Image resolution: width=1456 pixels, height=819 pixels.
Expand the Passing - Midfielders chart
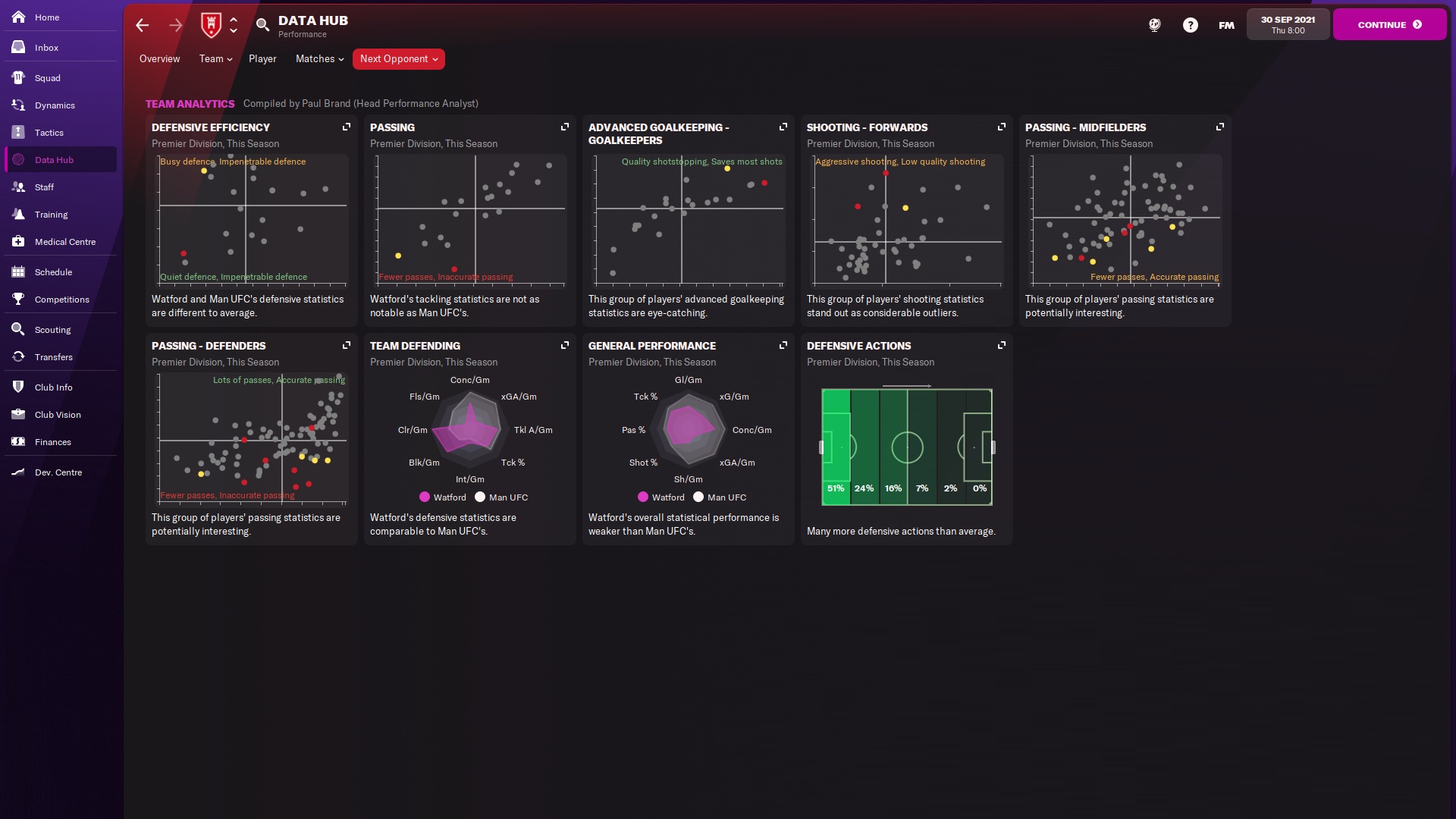tap(1220, 127)
